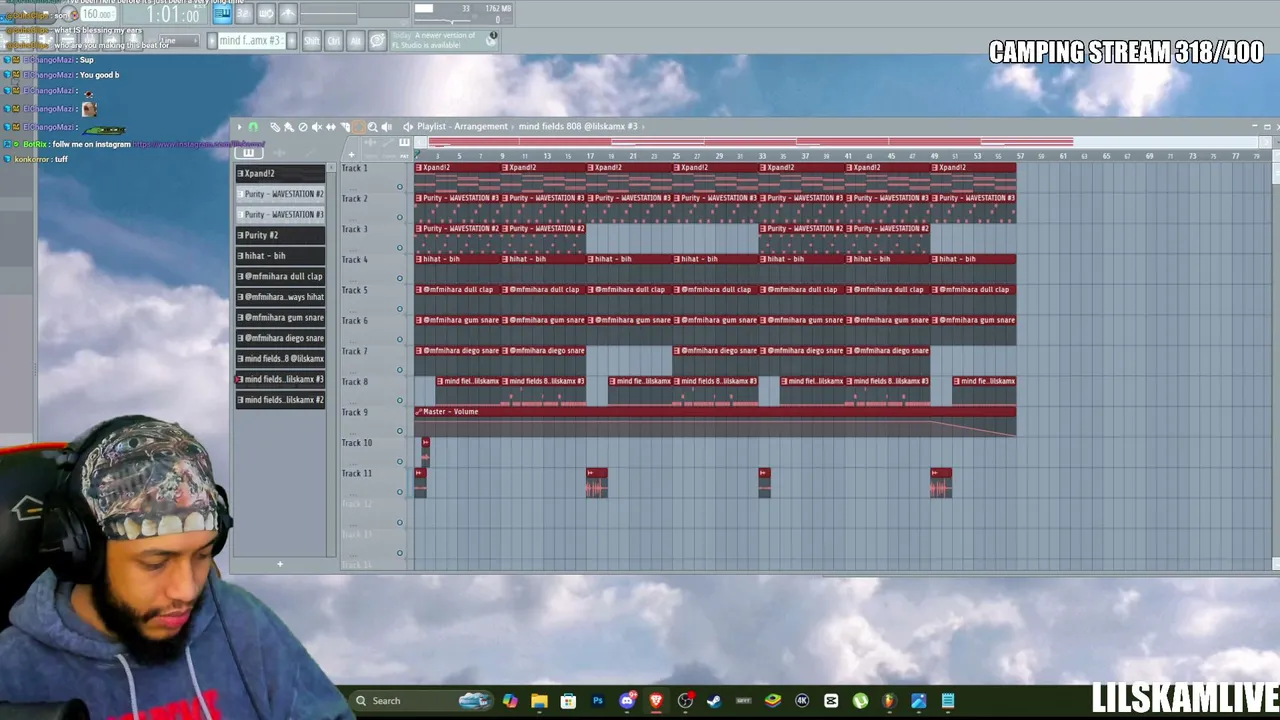
Task: Toggle mute on Track 11
Action: pos(400,492)
